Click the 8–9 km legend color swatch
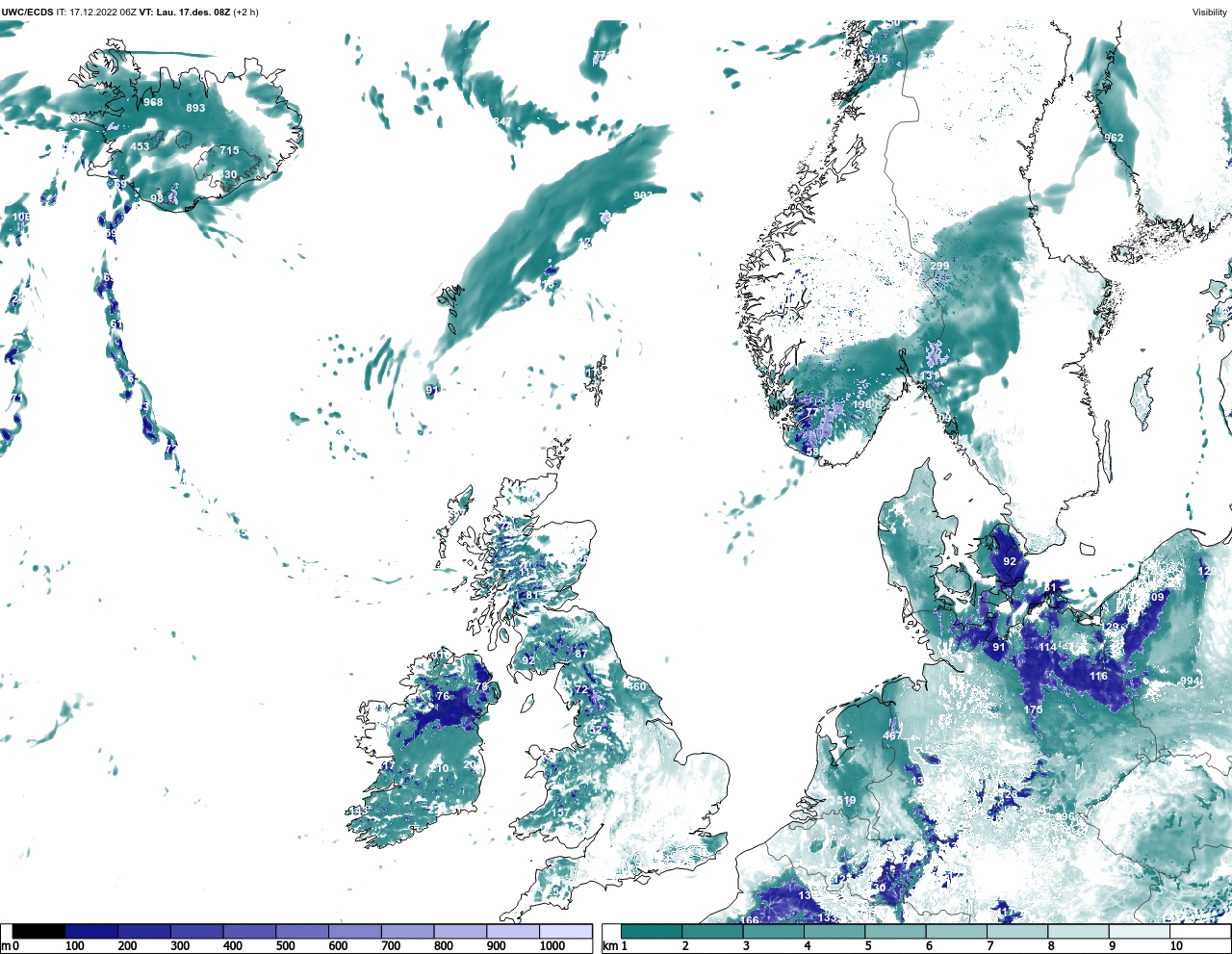Screen dimensions: 1232x954 point(1079,932)
